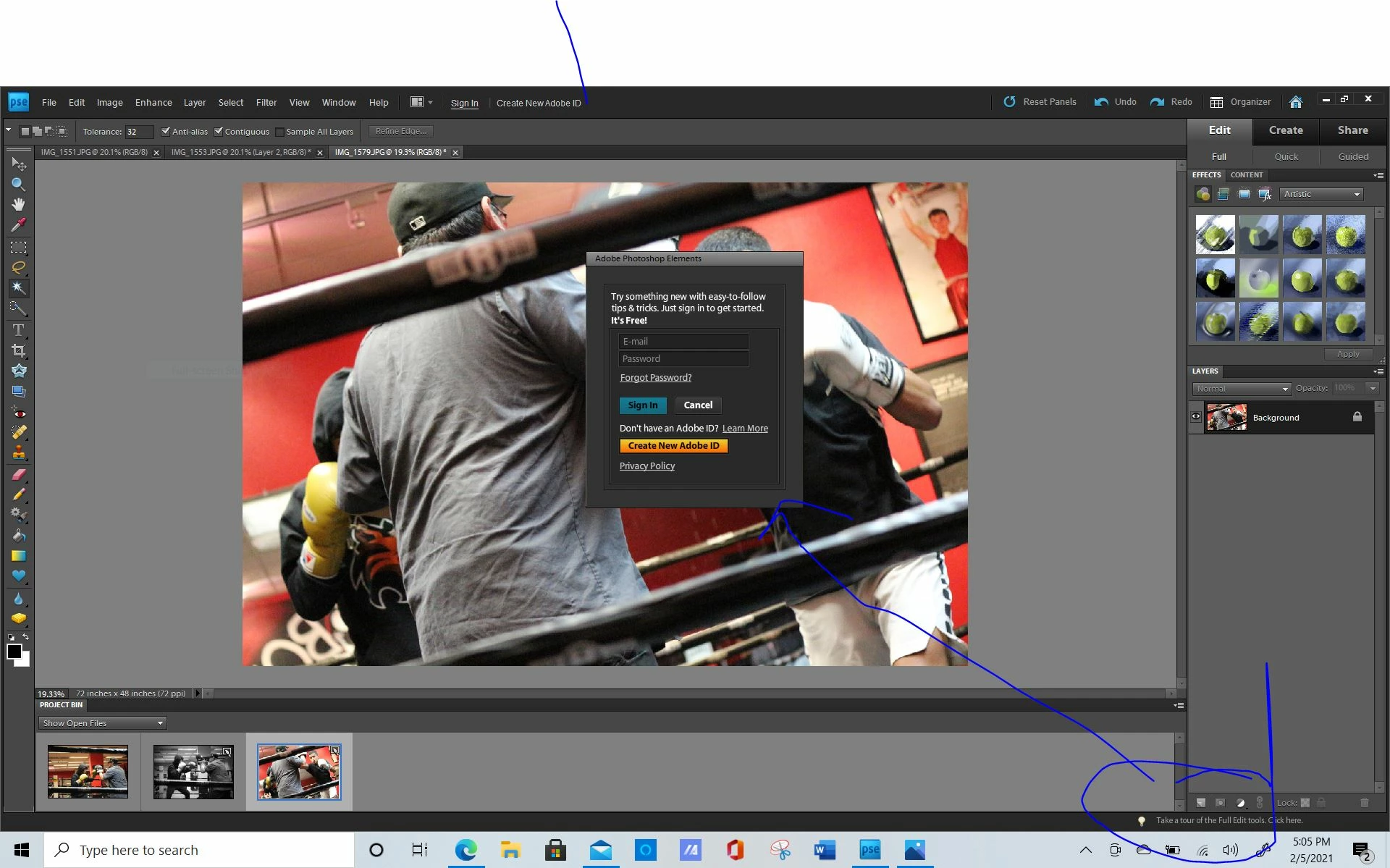Click the black foreground color swatch
1390x868 pixels.
pyautogui.click(x=14, y=651)
